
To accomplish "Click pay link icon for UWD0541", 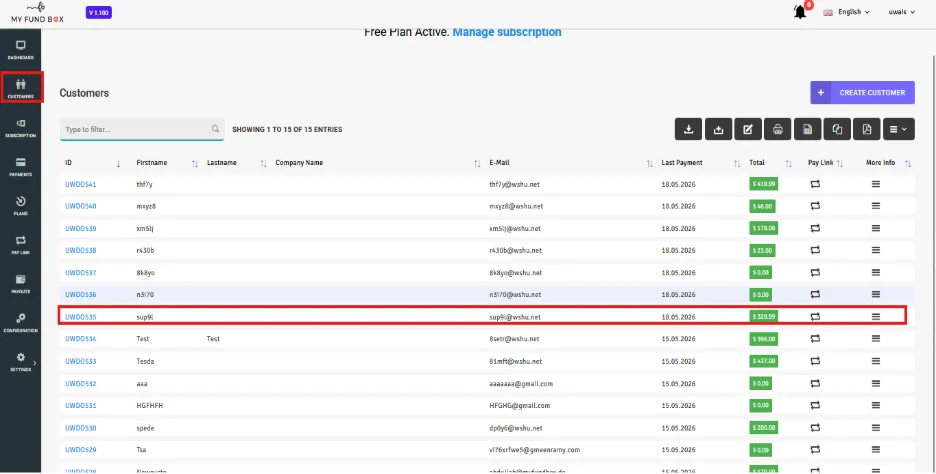I will pyautogui.click(x=815, y=184).
